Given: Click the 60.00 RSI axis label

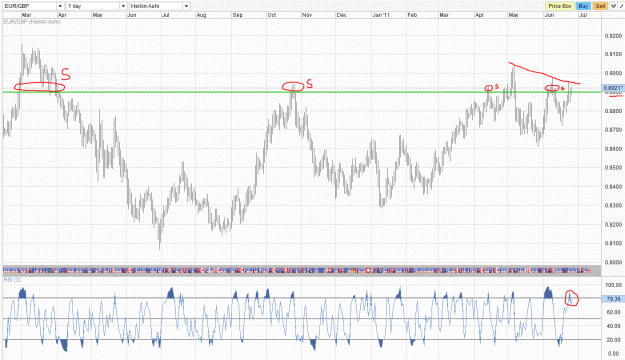Looking at the screenshot, I should pos(614,312).
